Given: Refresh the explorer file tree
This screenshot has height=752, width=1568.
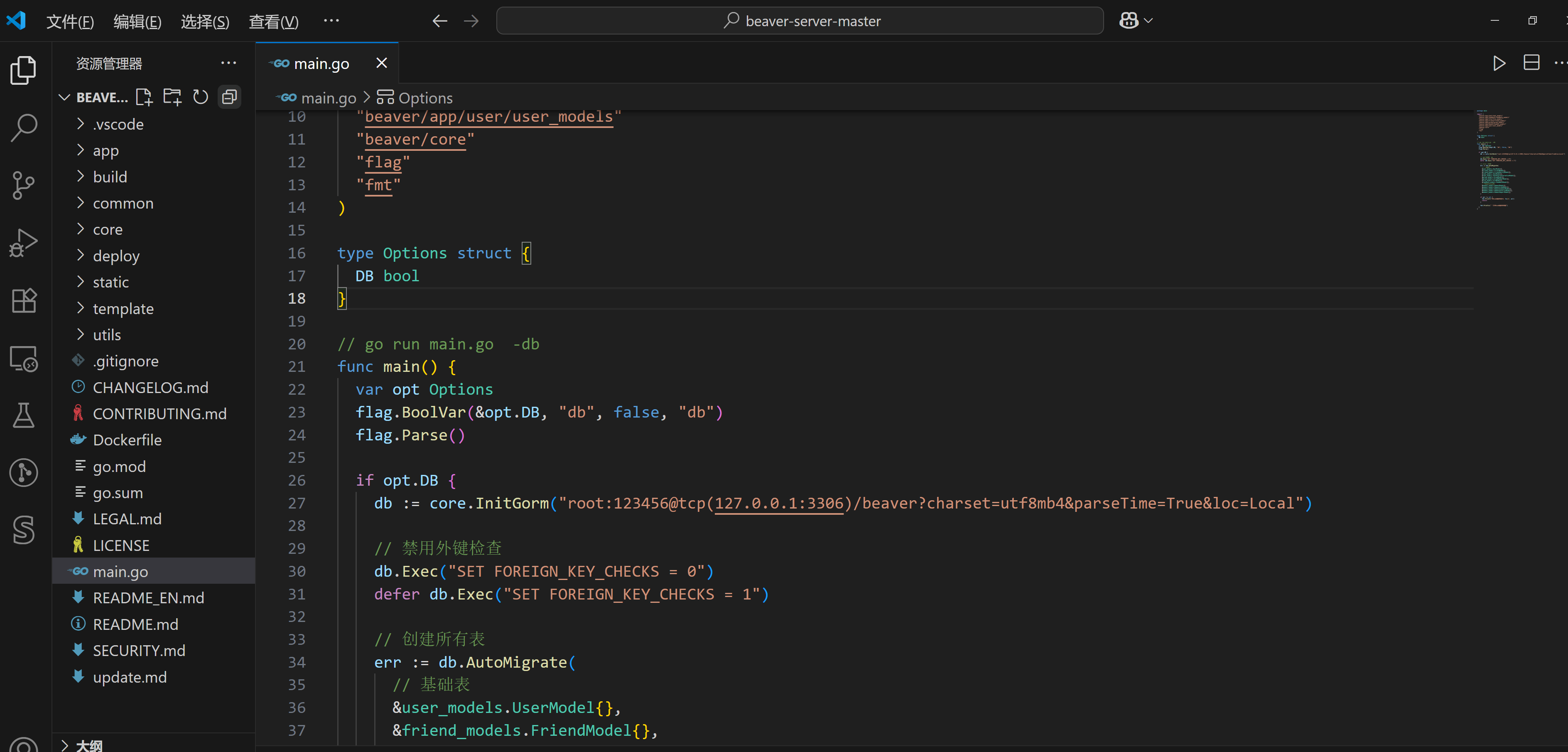Looking at the screenshot, I should (x=200, y=97).
